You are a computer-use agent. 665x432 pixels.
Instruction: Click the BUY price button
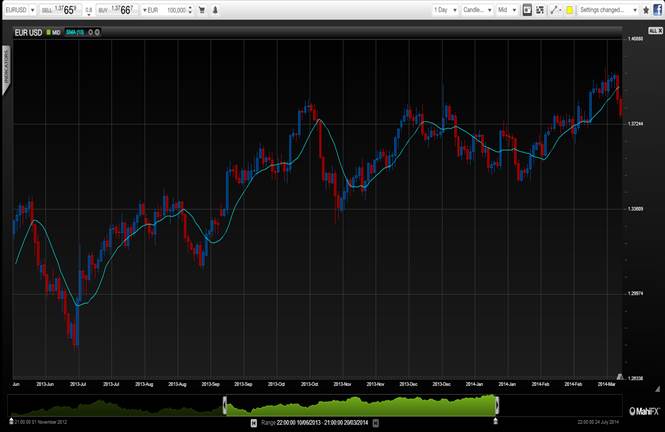click(x=117, y=9)
